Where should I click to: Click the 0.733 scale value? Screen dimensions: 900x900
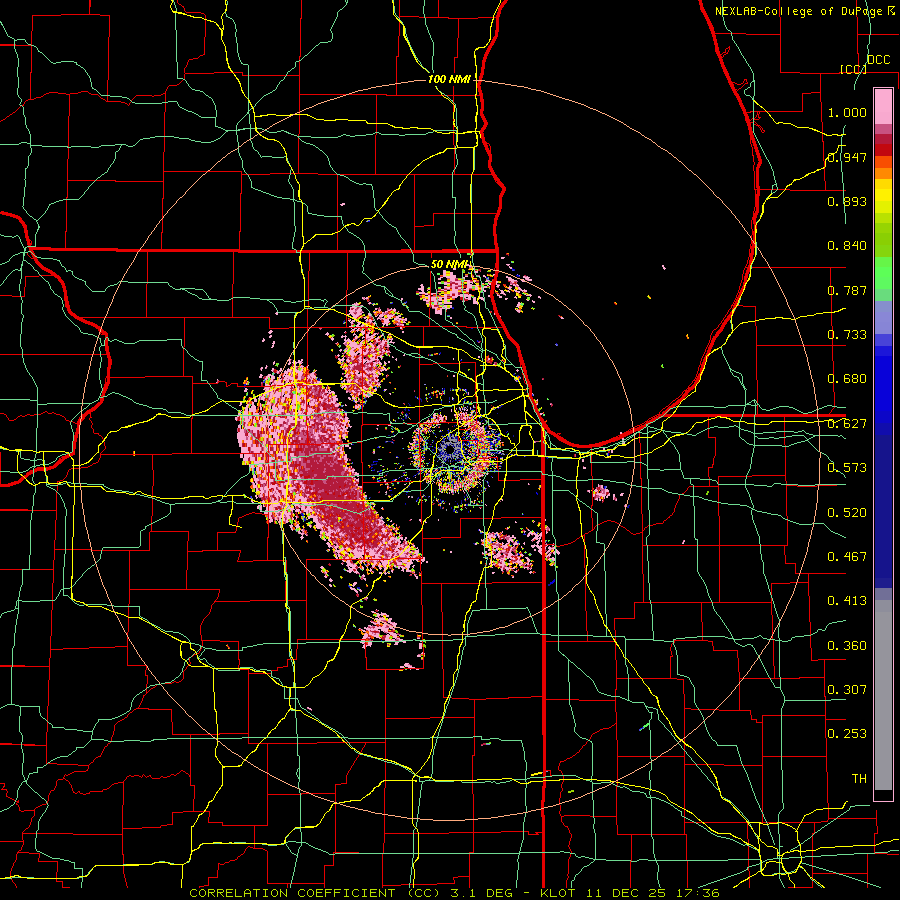tap(847, 335)
